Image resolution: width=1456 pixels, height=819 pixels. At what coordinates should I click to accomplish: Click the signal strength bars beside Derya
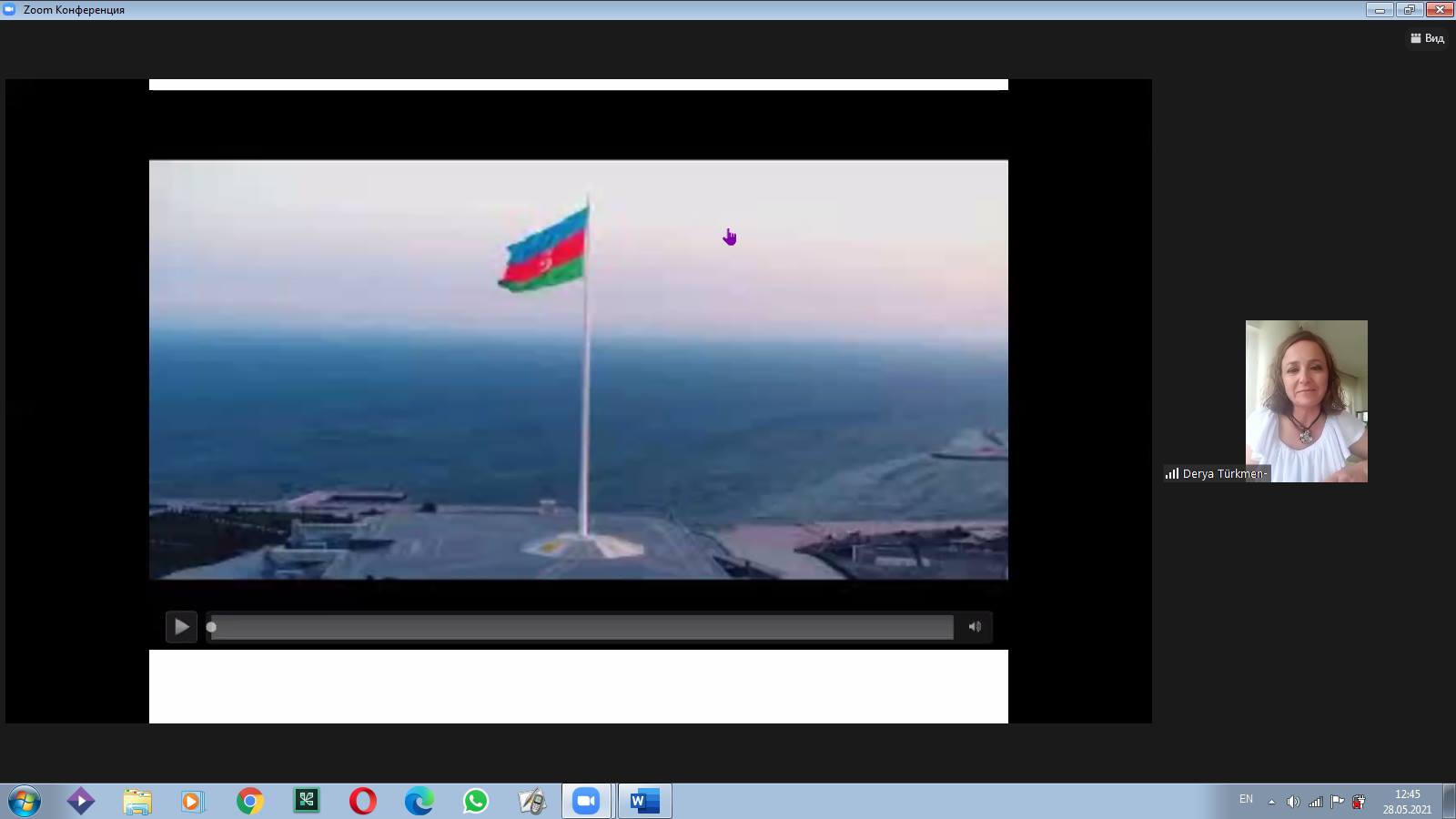tap(1172, 473)
